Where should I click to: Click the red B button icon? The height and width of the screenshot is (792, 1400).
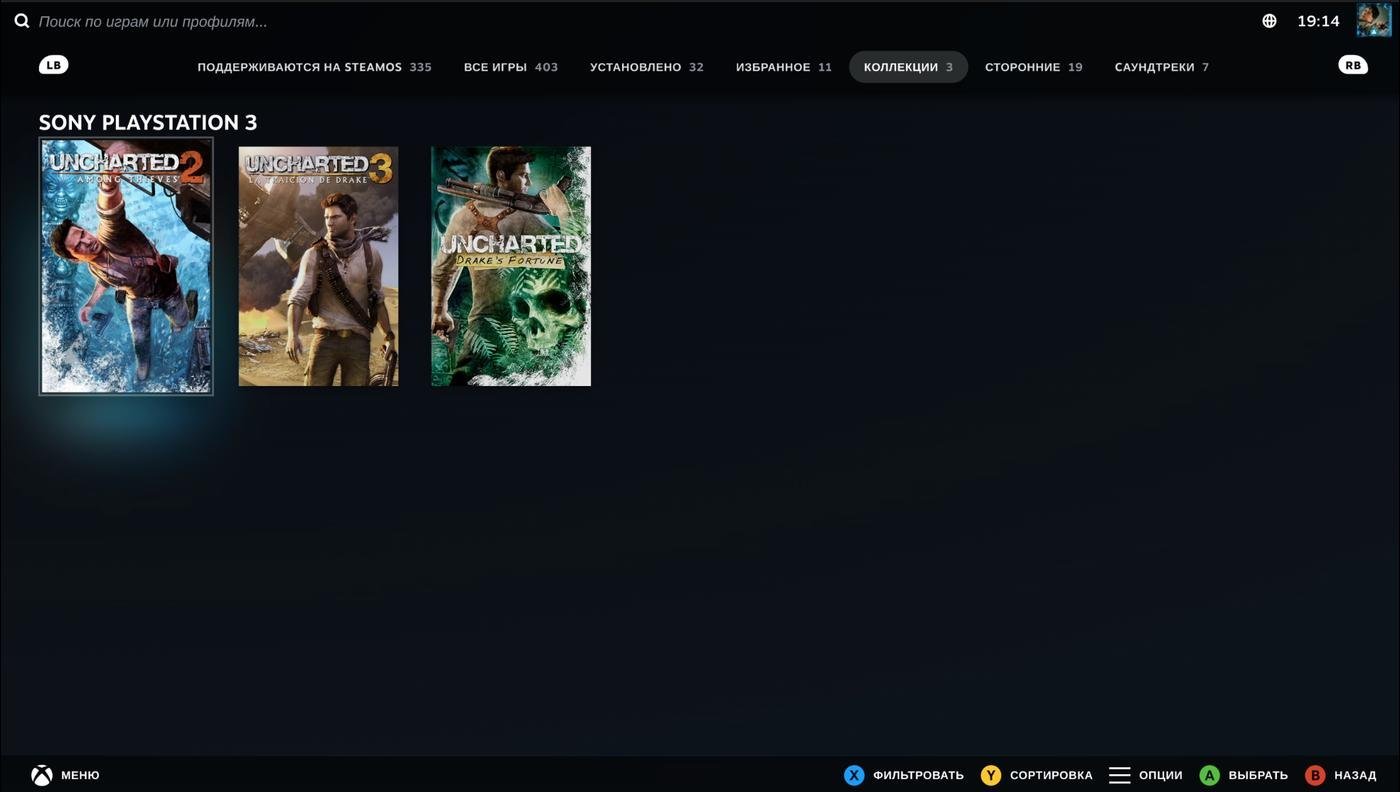[x=1315, y=775]
